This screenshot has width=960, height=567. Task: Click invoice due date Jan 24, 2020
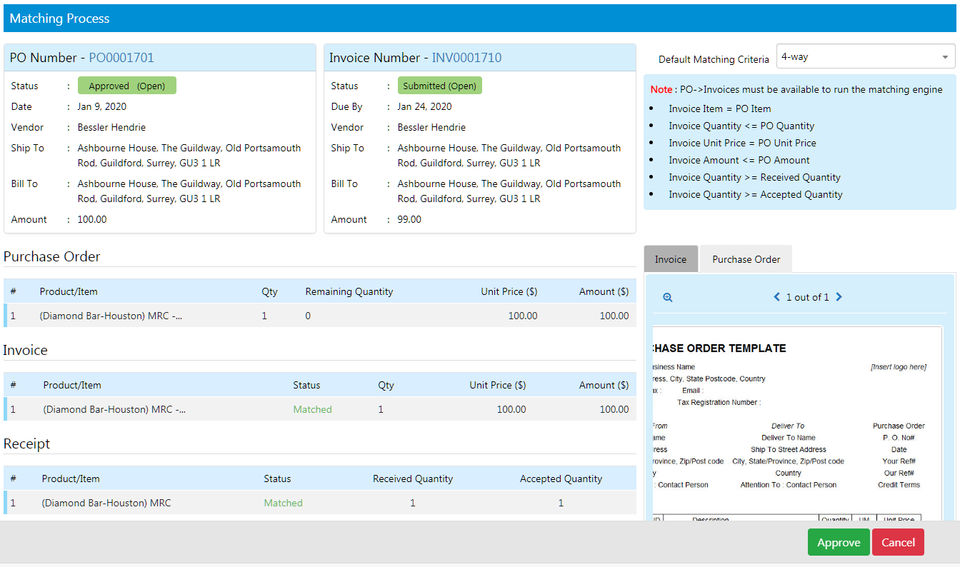[x=424, y=107]
